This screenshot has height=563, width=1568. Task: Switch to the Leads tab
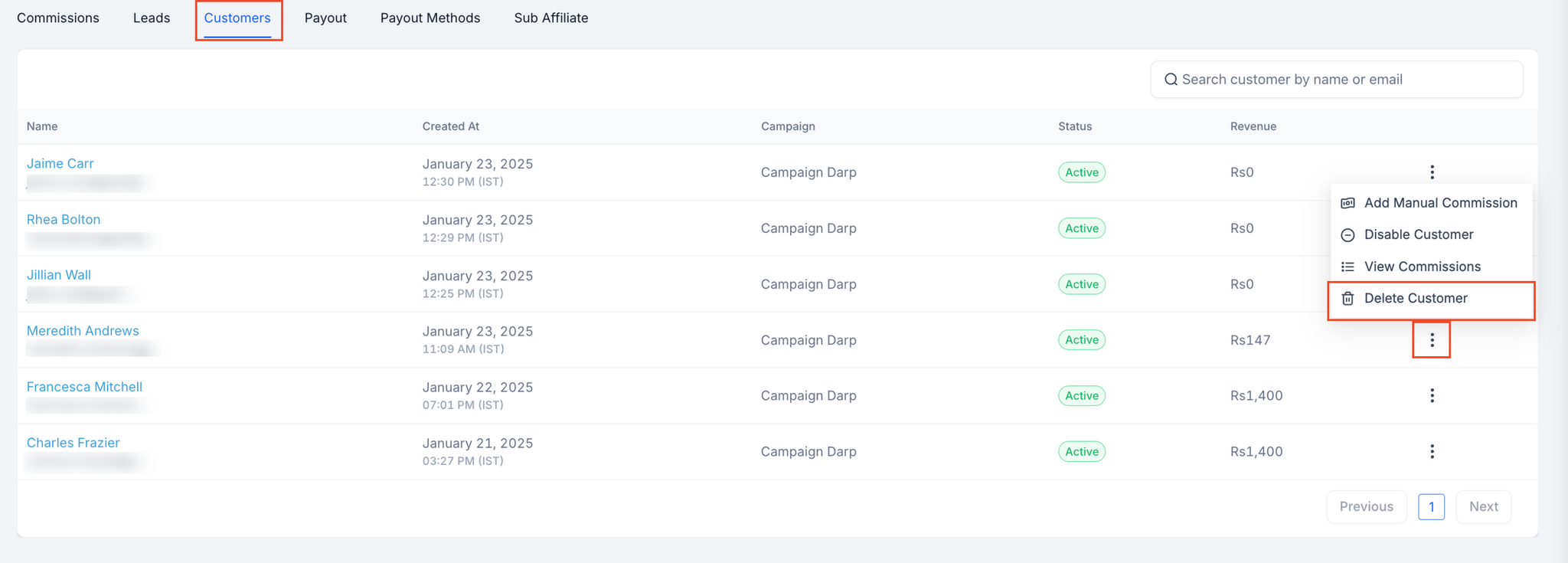152,18
